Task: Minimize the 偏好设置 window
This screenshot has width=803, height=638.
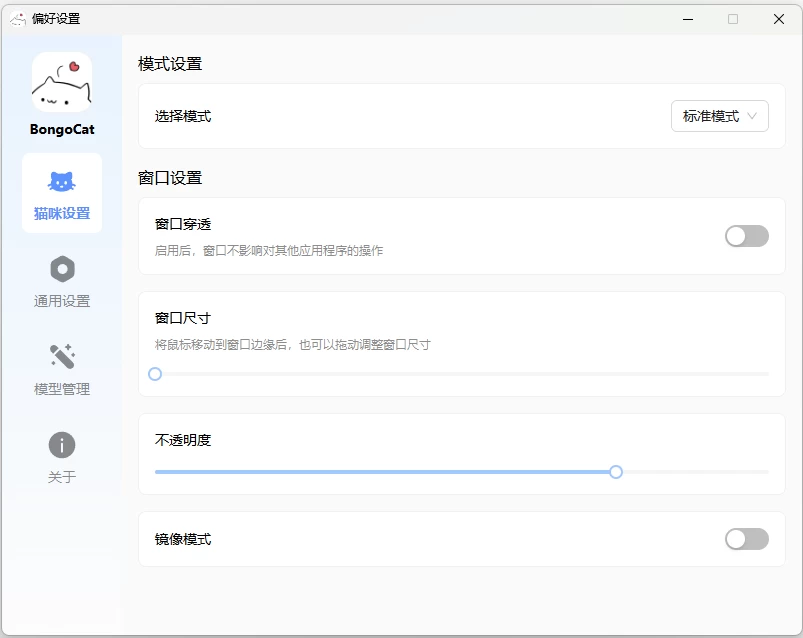Action: pos(686,18)
